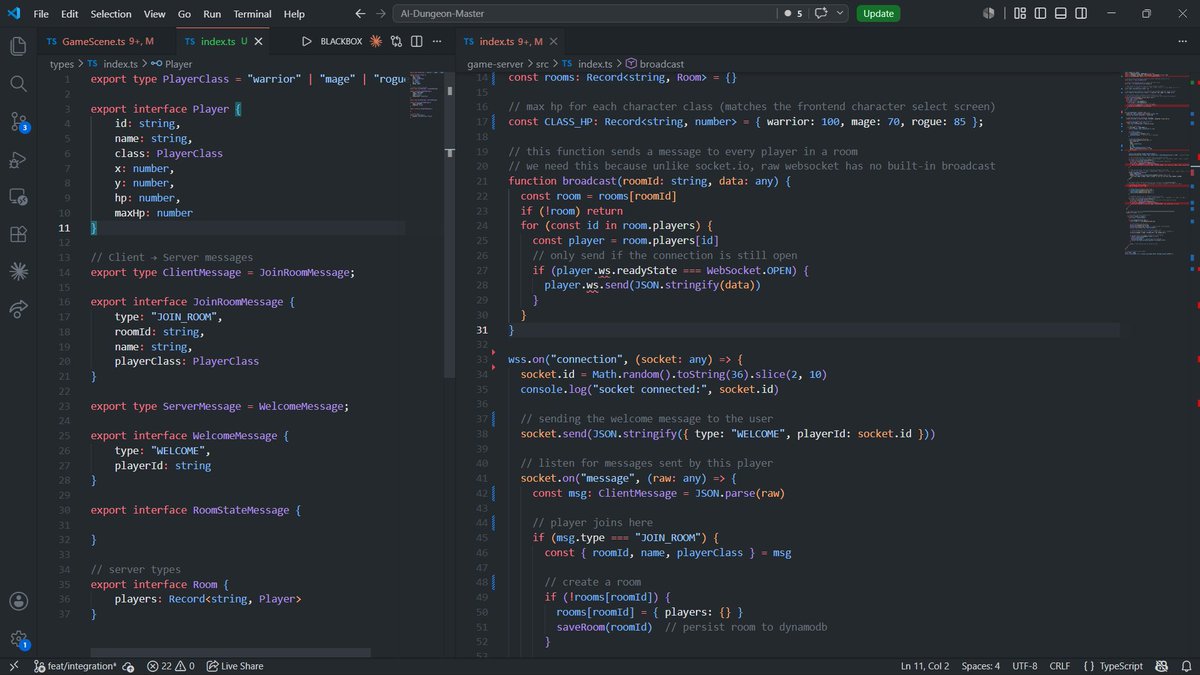The width and height of the screenshot is (1200, 675).
Task: Click the orange starburst icon in editor toolbar
Action: click(375, 42)
